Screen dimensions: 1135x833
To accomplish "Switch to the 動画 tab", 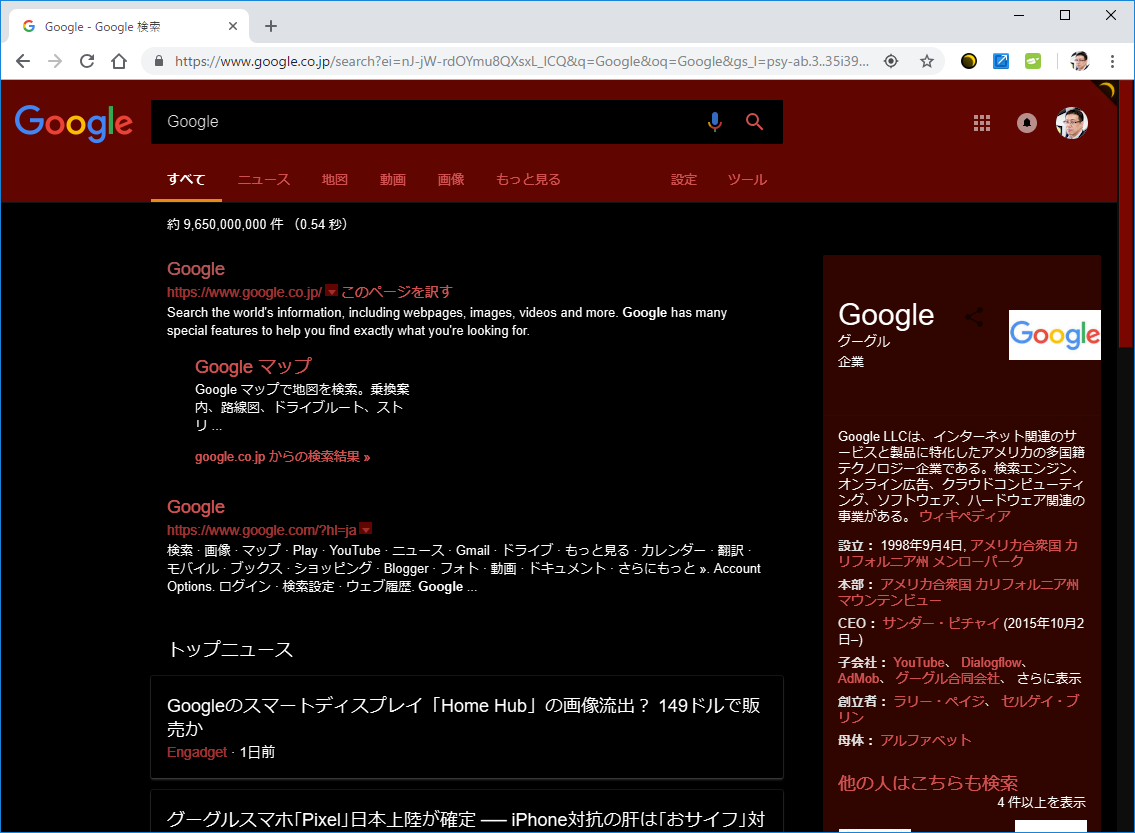I will click(x=392, y=179).
